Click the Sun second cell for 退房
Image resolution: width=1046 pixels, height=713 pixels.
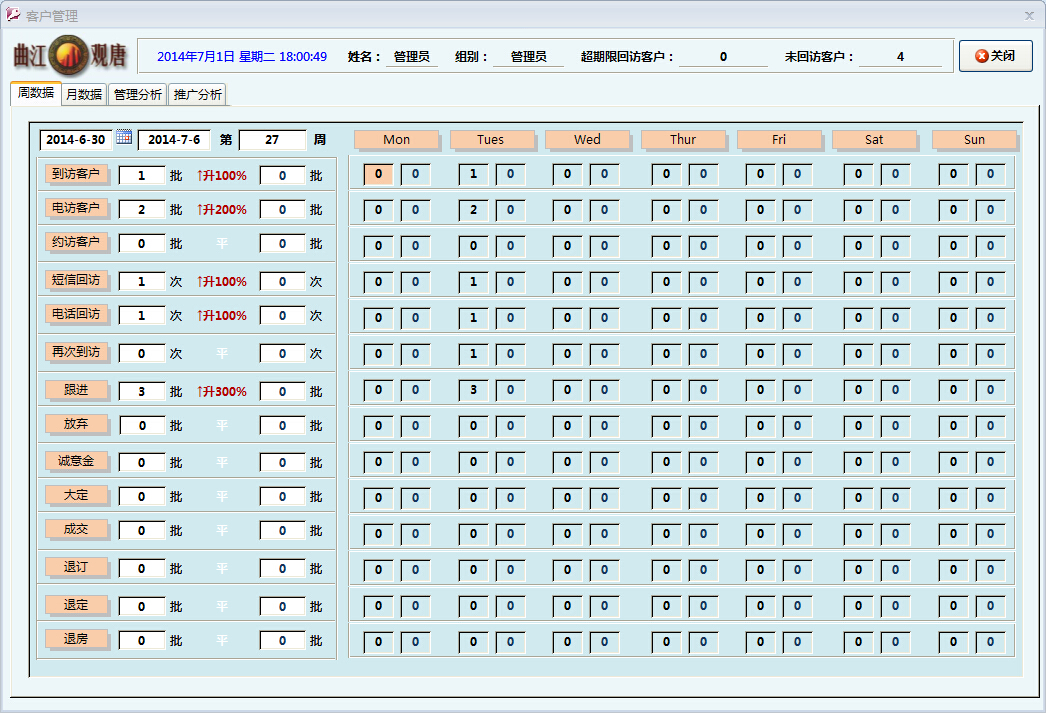point(991,642)
